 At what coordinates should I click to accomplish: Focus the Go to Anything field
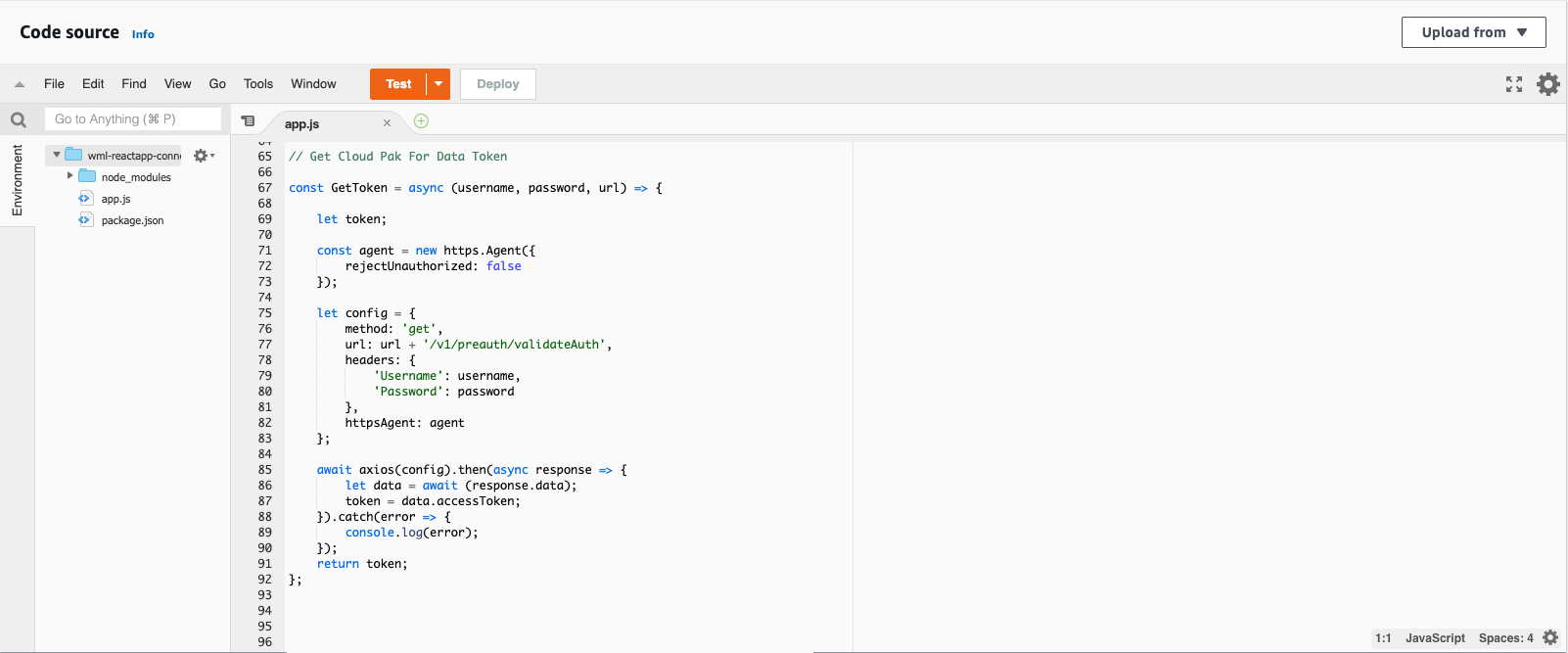coord(133,119)
